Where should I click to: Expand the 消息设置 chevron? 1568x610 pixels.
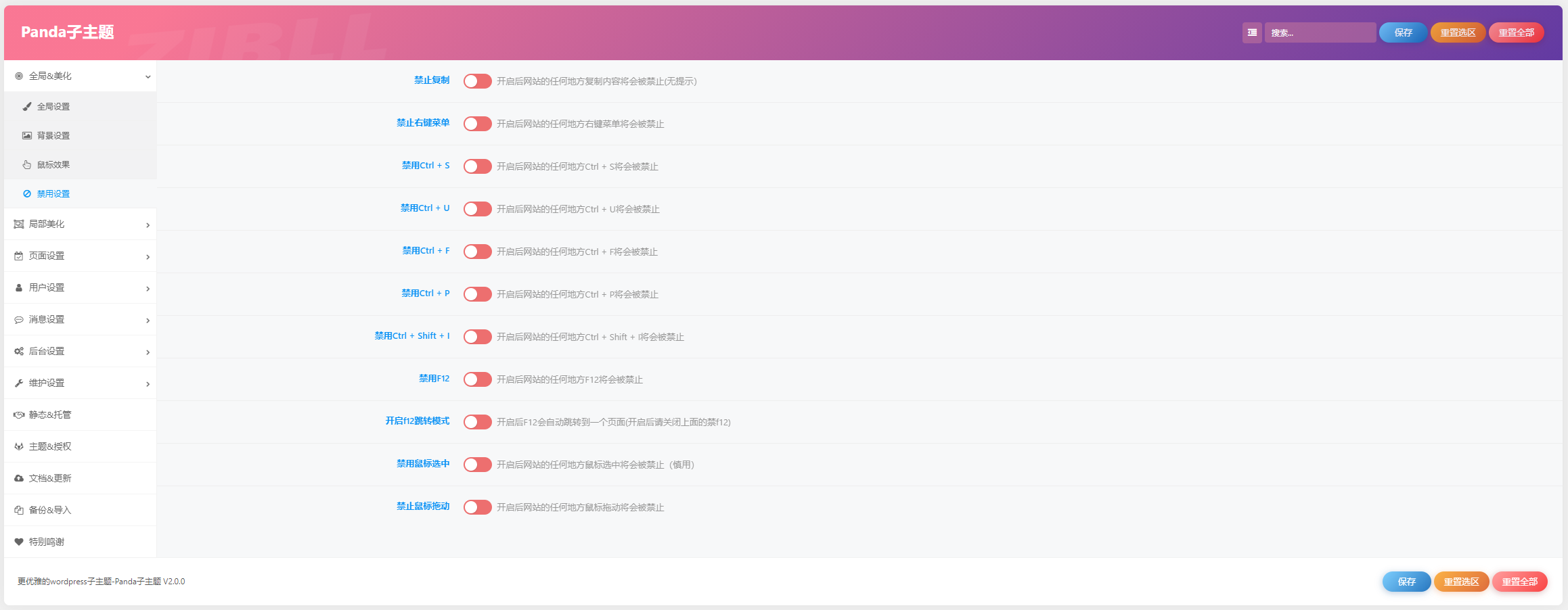click(x=148, y=321)
